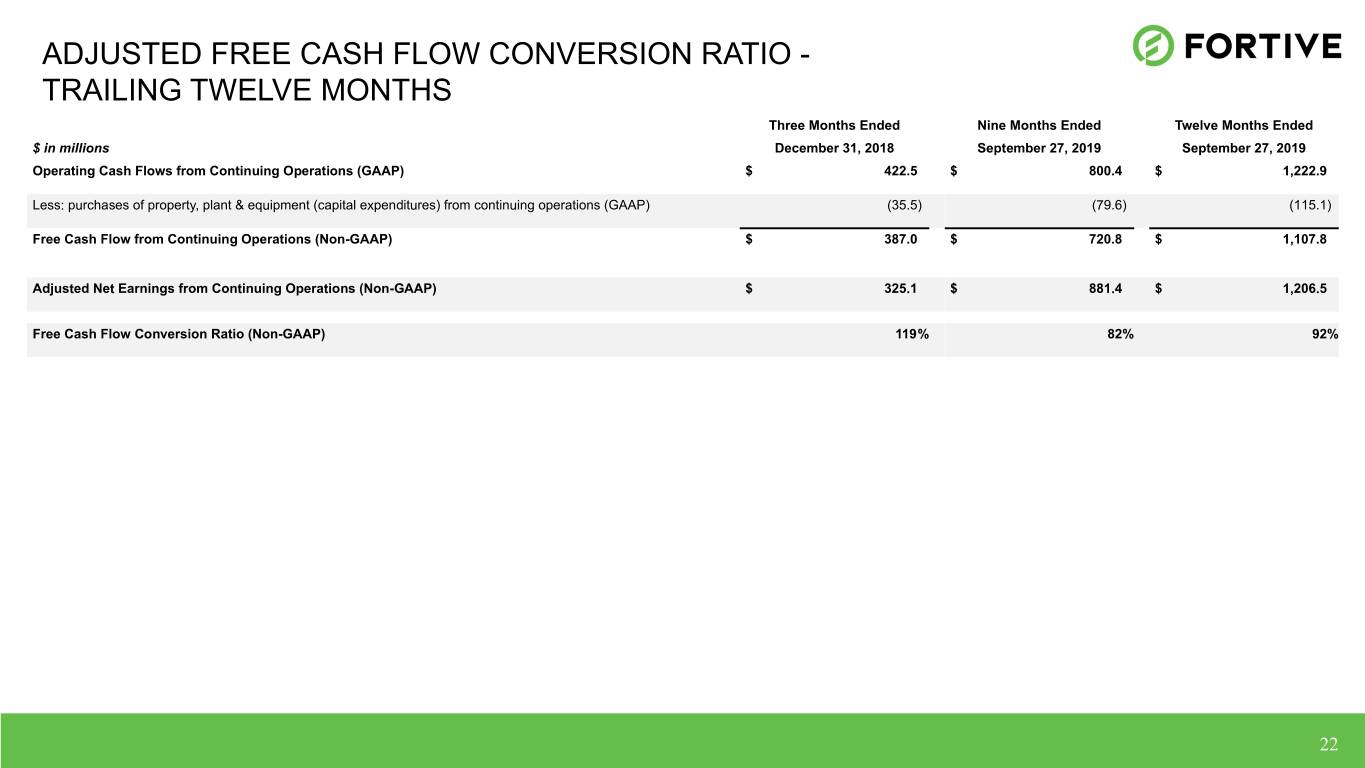The width and height of the screenshot is (1365, 768).
Task: Select 'Twelve Months Ended' column header
Action: tap(1244, 125)
